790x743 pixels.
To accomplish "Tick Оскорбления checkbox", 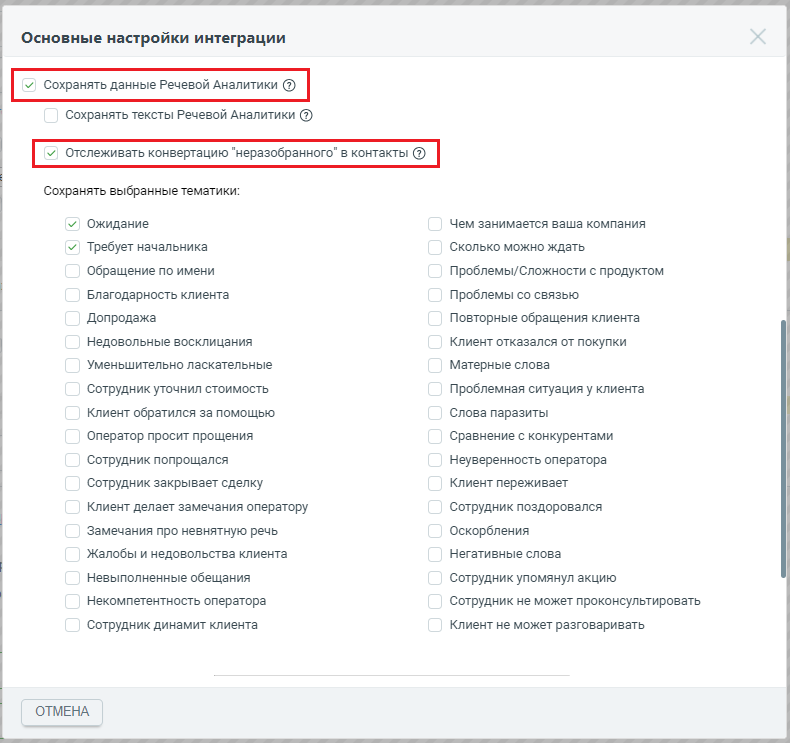I will (435, 531).
